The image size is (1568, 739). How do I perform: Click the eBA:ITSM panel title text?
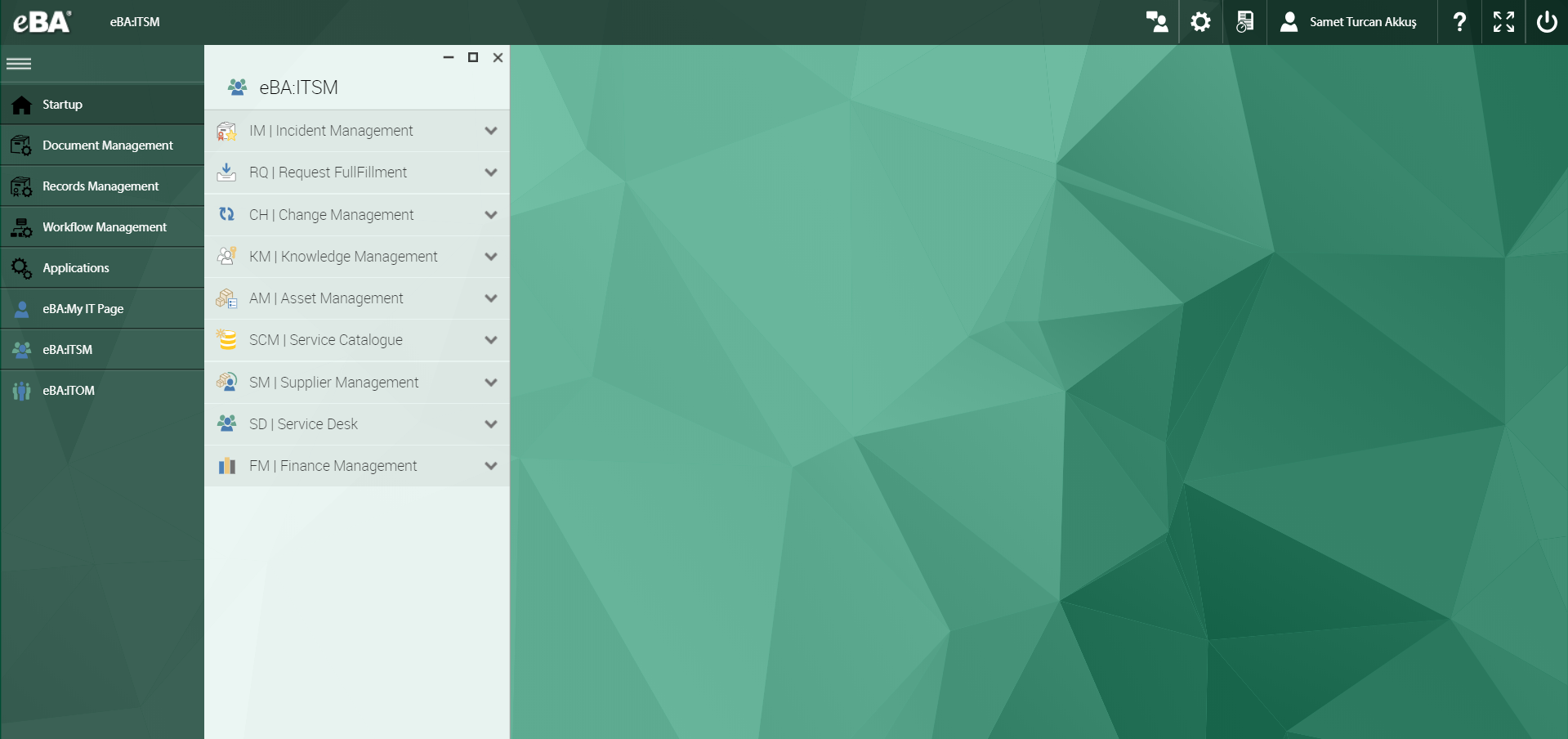tap(298, 87)
